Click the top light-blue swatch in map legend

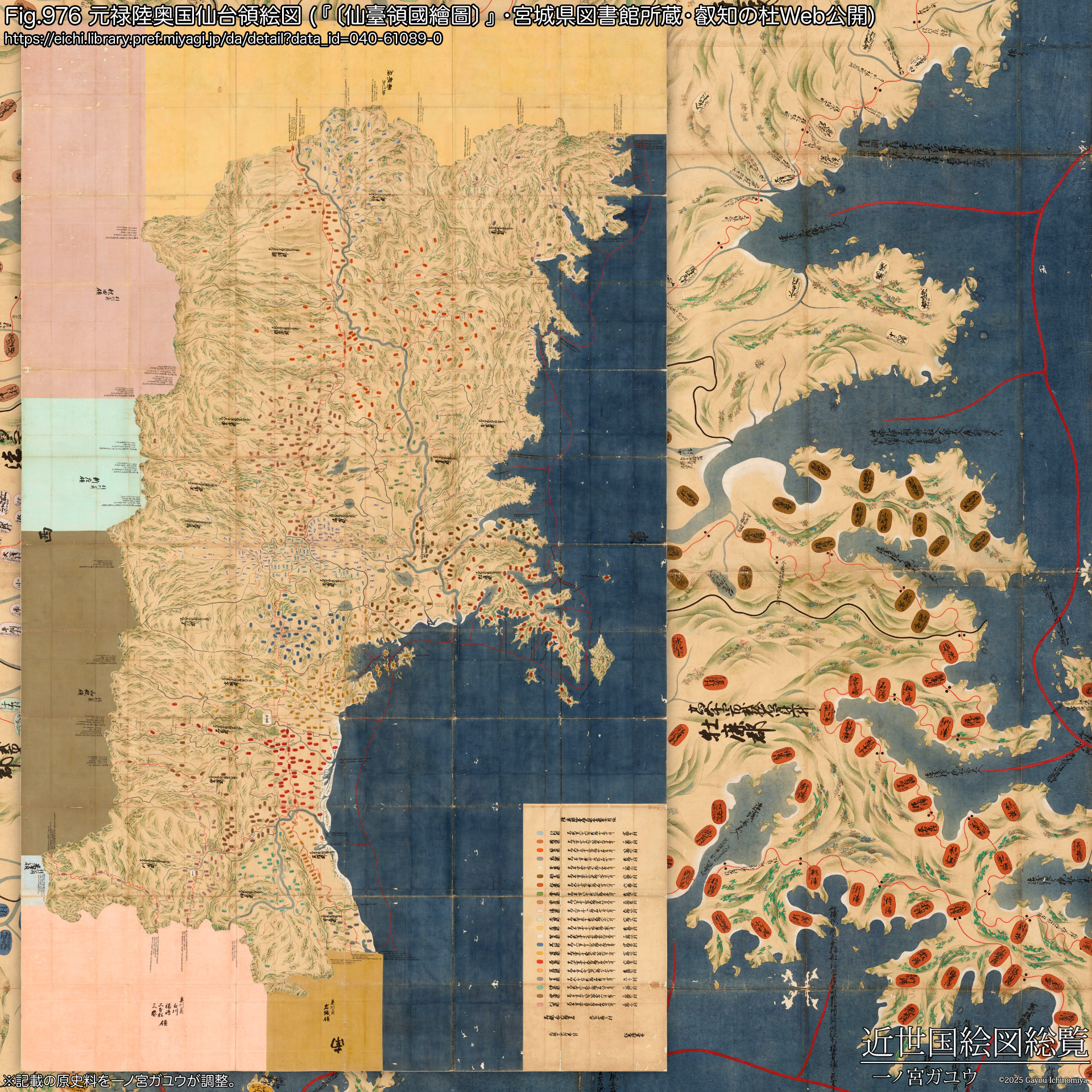tap(540, 833)
